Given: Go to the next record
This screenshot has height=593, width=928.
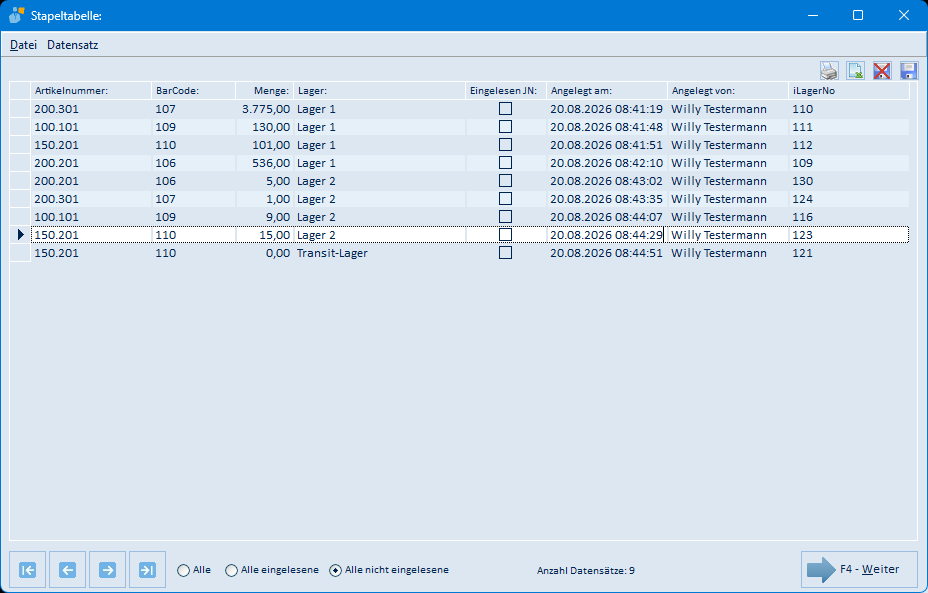Looking at the screenshot, I should (x=107, y=570).
